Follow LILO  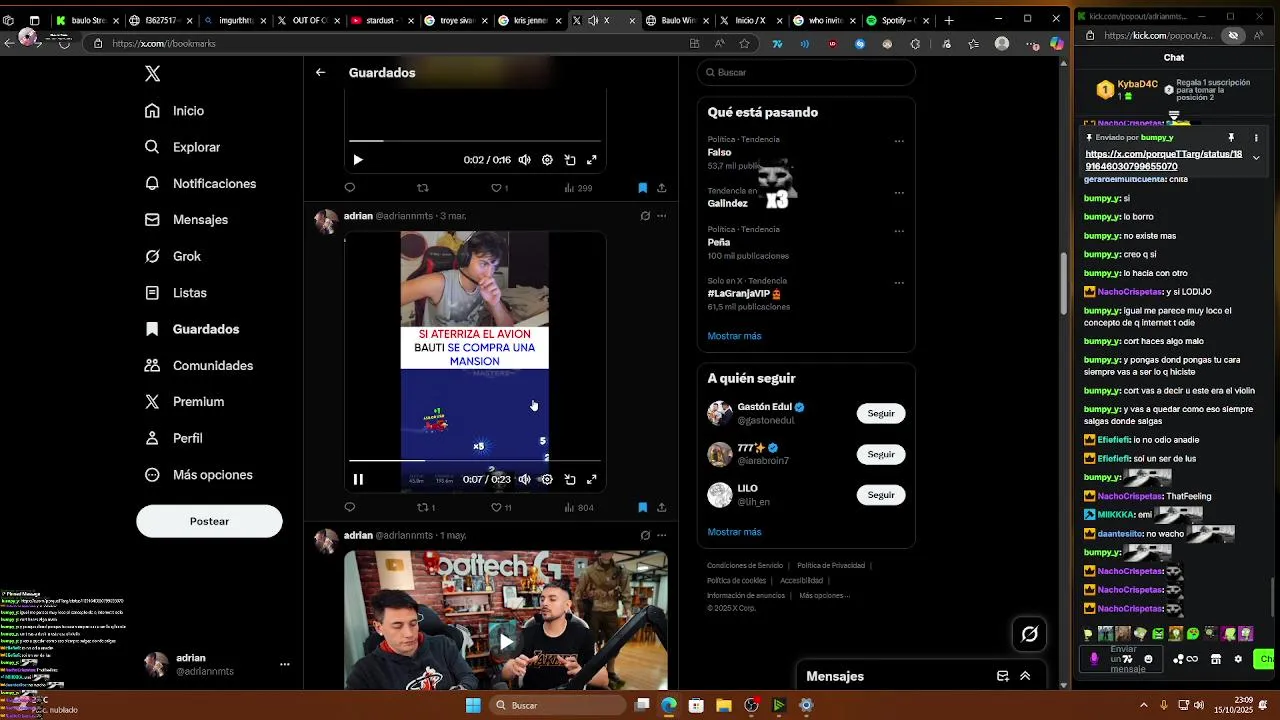[x=881, y=495]
